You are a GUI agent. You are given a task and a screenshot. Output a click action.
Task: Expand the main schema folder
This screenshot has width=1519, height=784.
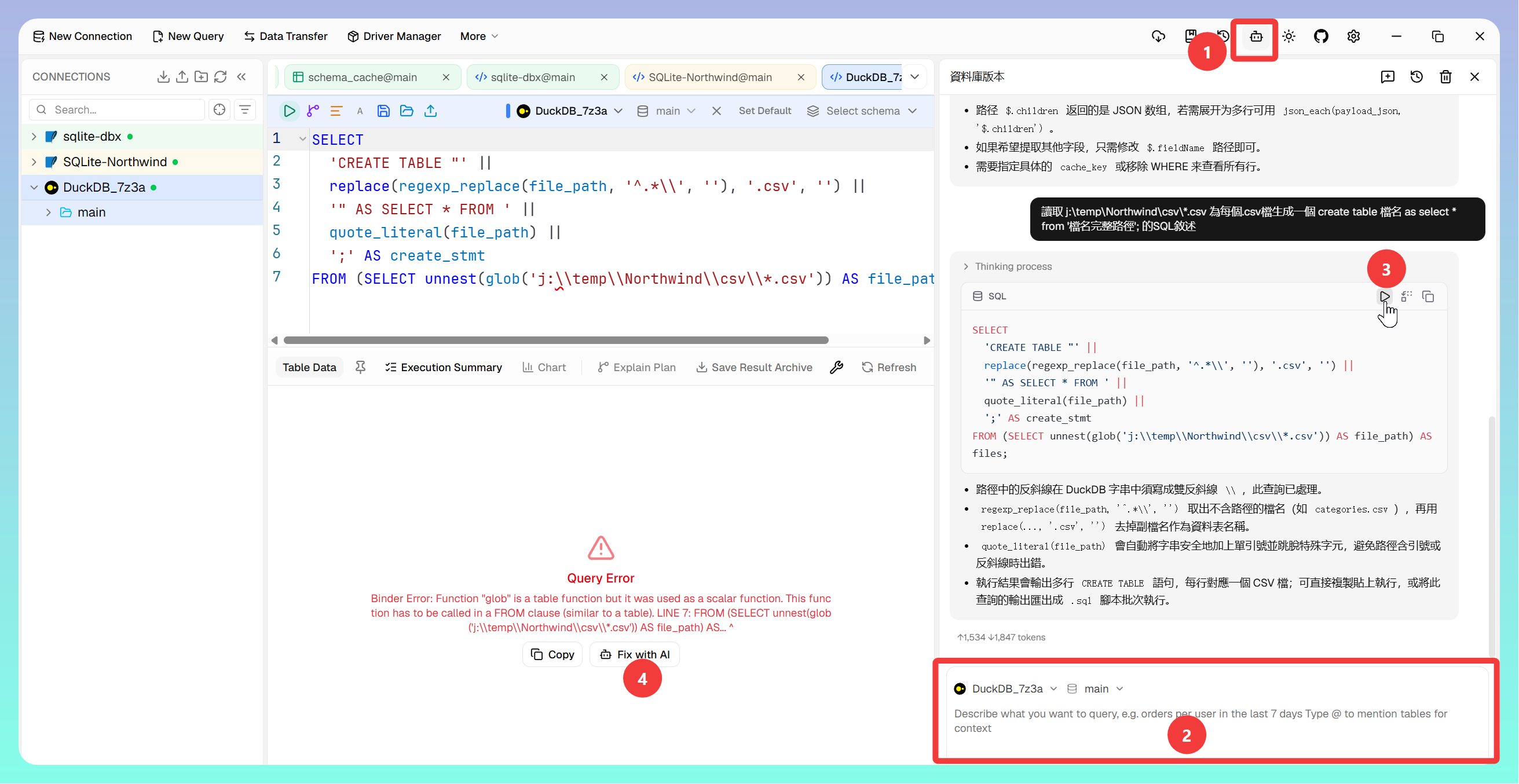tap(48, 212)
